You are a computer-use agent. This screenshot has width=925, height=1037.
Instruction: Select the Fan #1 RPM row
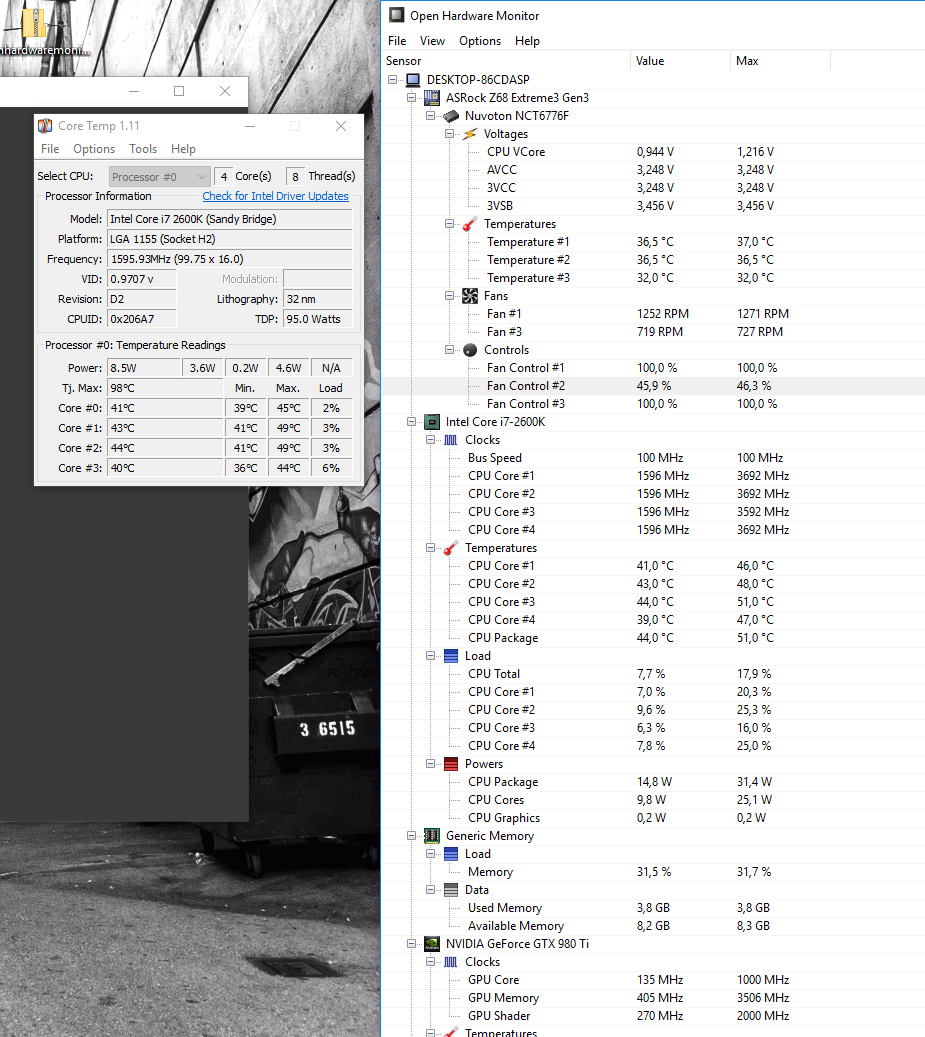(653, 314)
